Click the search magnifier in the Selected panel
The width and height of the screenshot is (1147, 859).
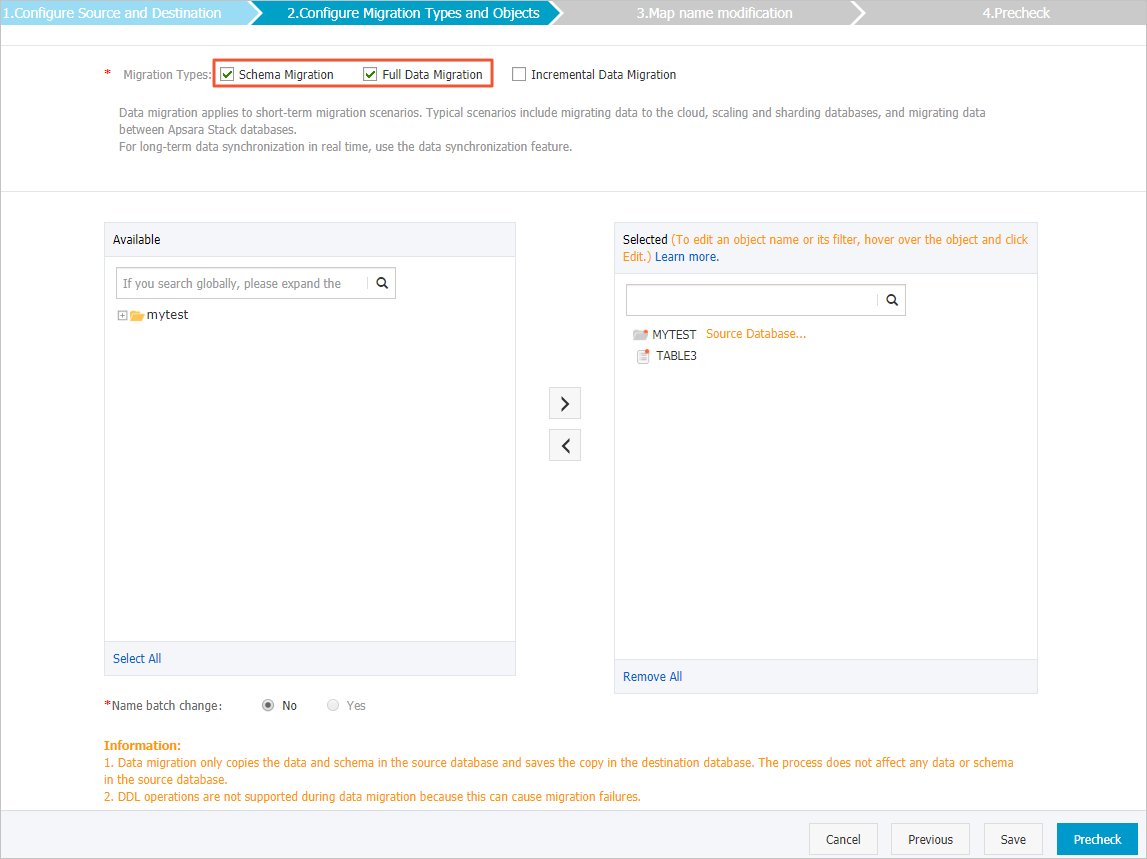890,299
